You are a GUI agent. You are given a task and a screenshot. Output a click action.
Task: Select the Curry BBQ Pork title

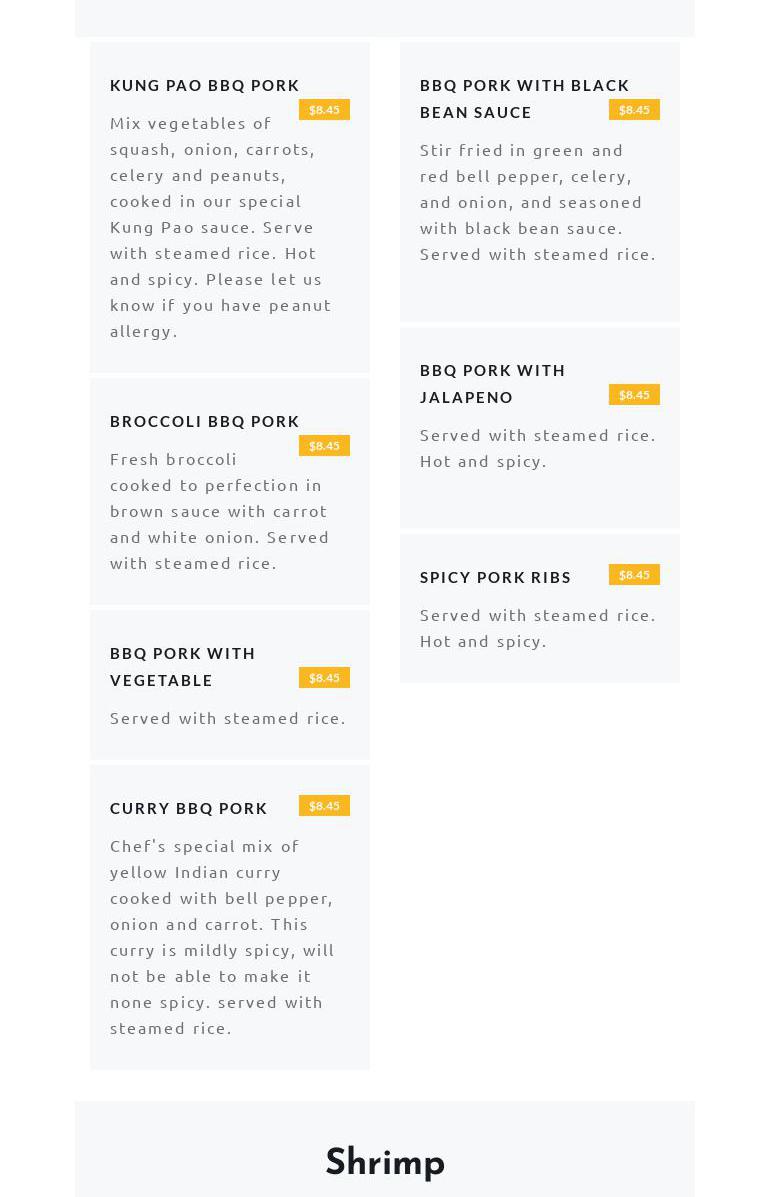coord(188,809)
